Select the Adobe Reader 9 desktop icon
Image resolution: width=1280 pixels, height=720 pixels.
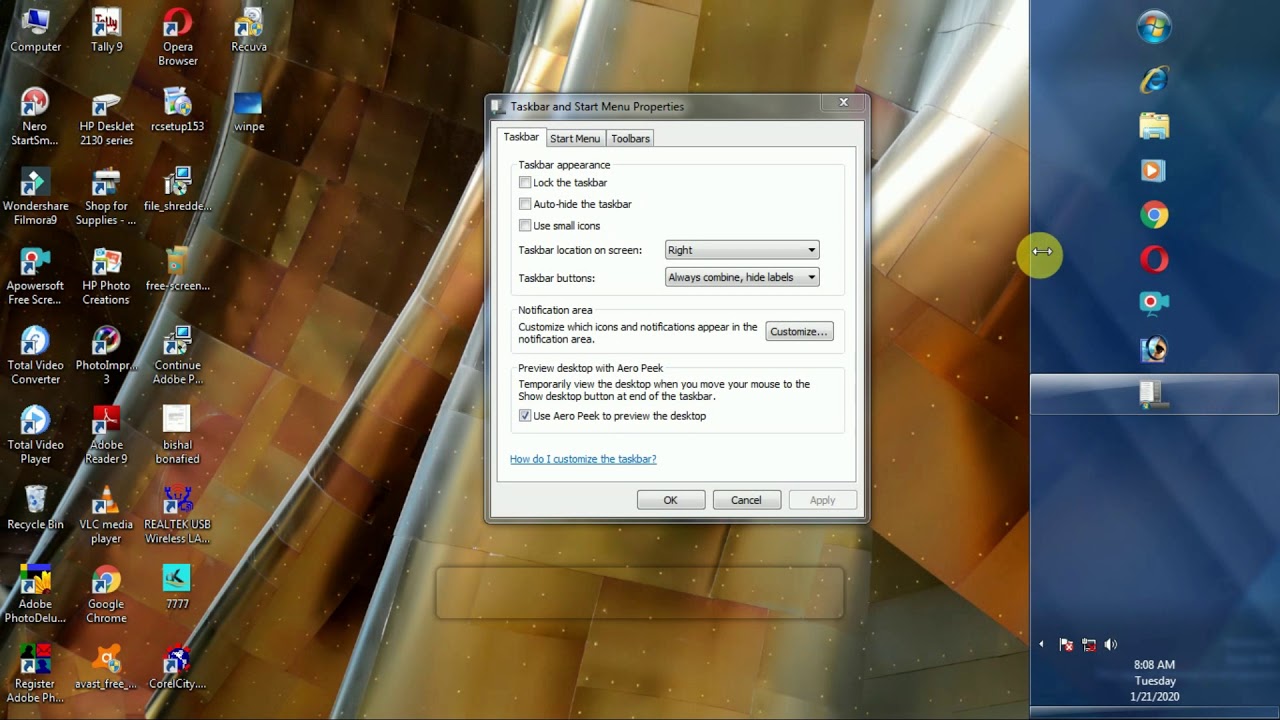pyautogui.click(x=106, y=435)
